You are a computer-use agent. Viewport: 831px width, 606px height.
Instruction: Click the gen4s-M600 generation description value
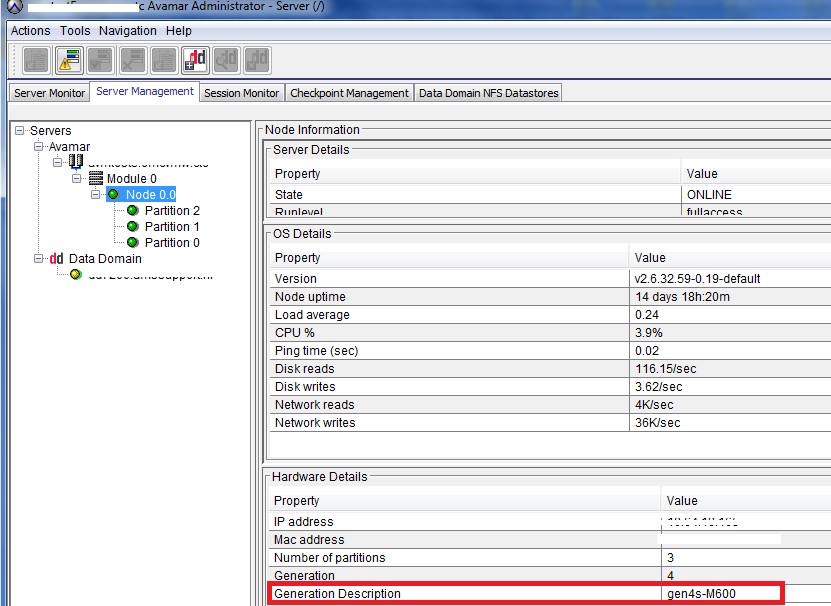(701, 594)
